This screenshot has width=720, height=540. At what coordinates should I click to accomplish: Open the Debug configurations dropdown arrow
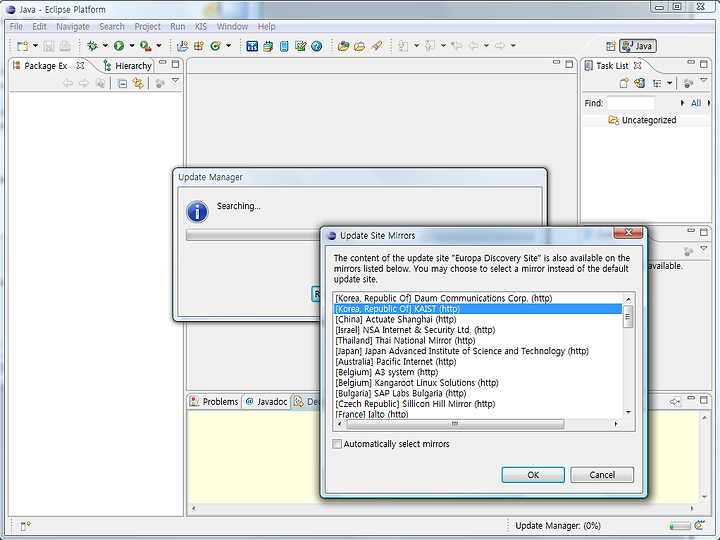tap(105, 46)
